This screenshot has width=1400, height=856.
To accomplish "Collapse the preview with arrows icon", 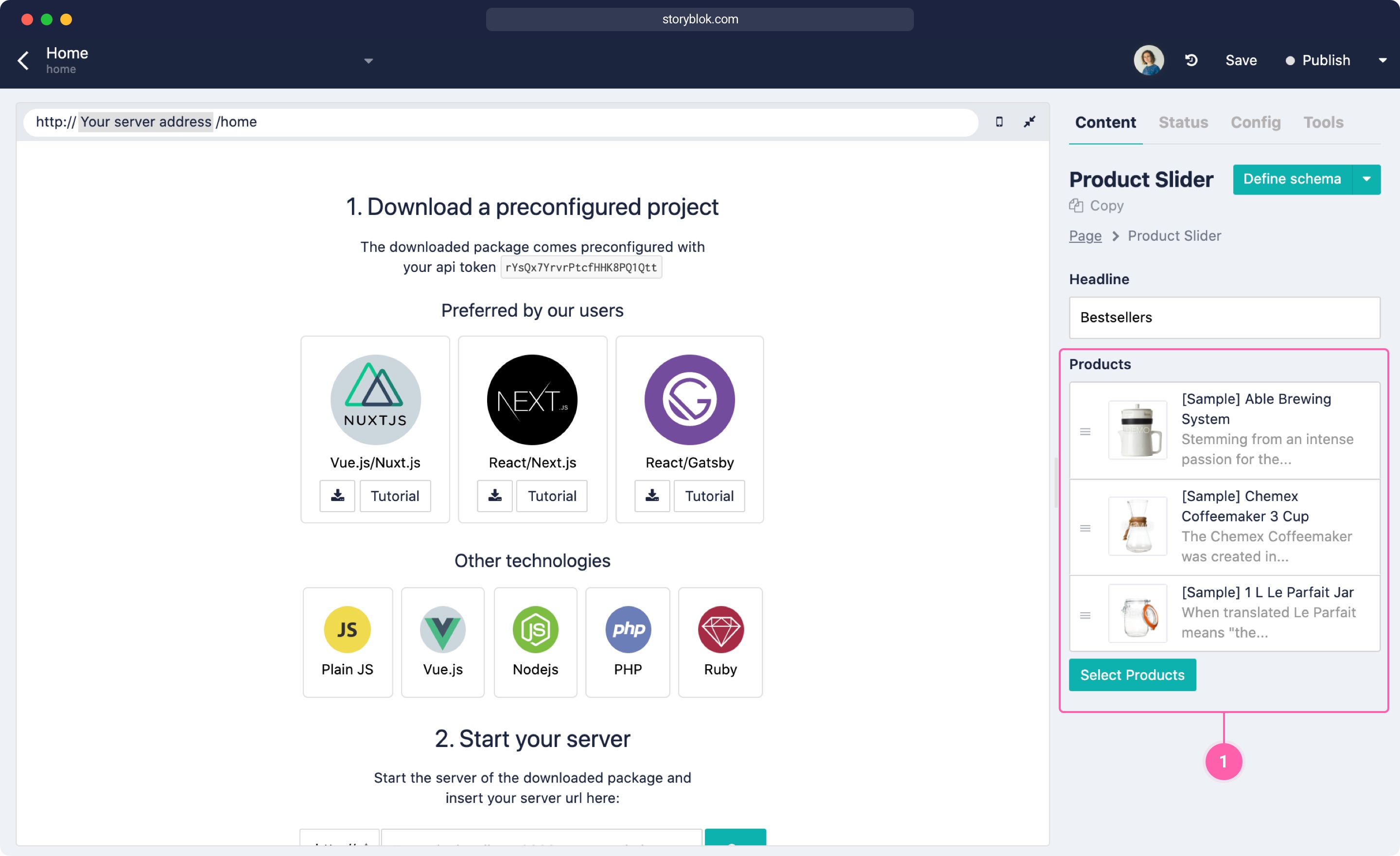I will 1029,122.
